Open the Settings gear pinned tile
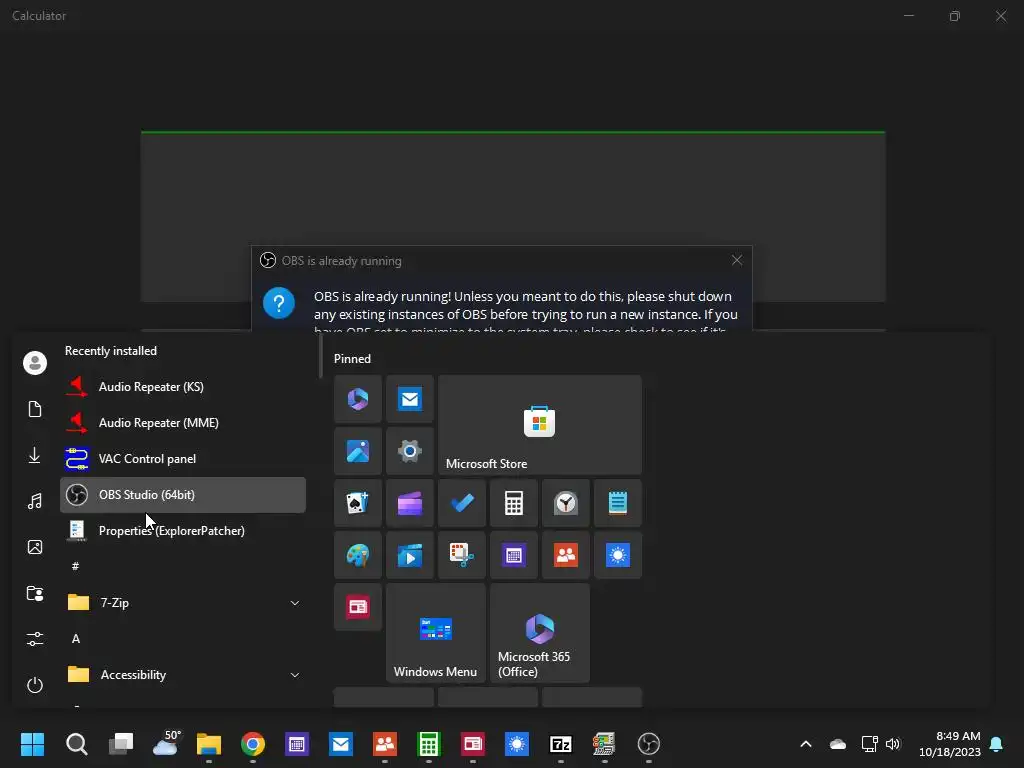The image size is (1024, 768). (409, 451)
